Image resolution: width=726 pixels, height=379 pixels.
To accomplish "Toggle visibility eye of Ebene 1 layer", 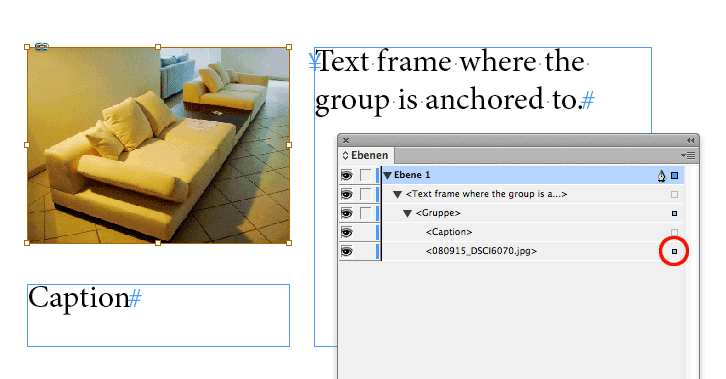I will pyautogui.click(x=346, y=175).
